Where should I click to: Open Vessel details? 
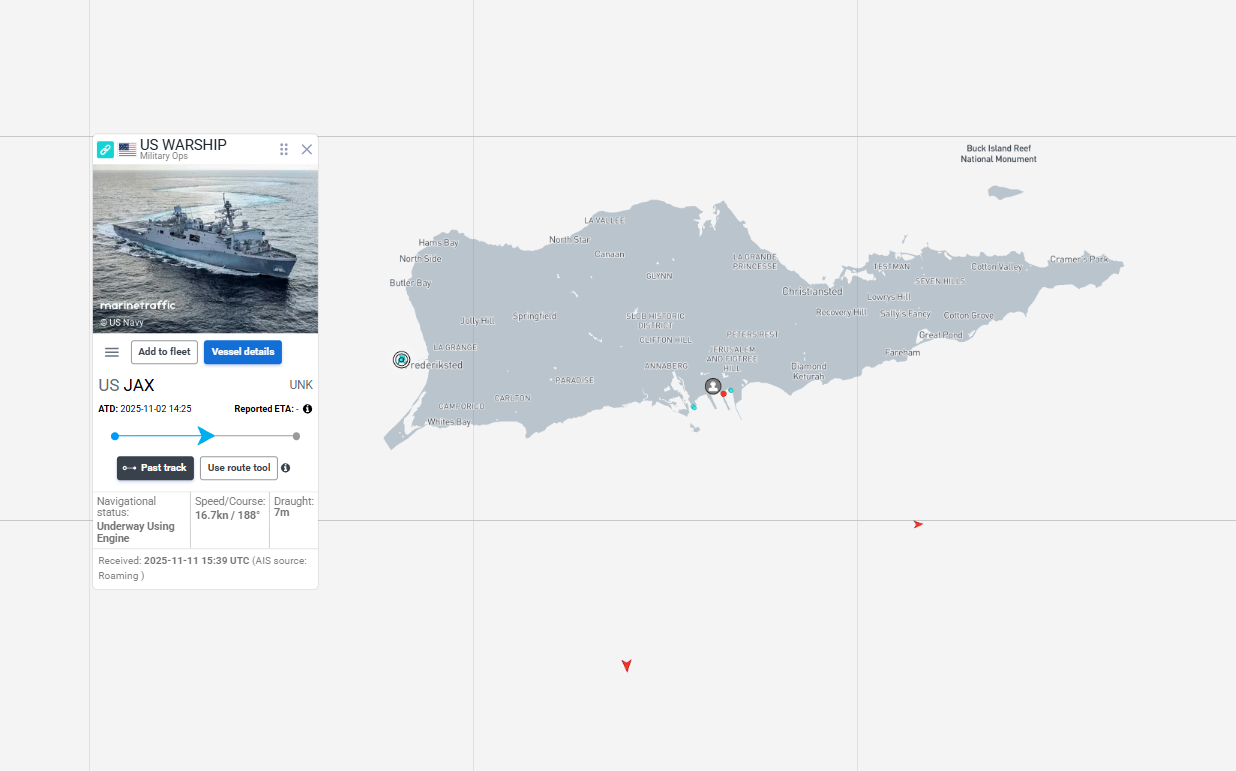pyautogui.click(x=243, y=352)
